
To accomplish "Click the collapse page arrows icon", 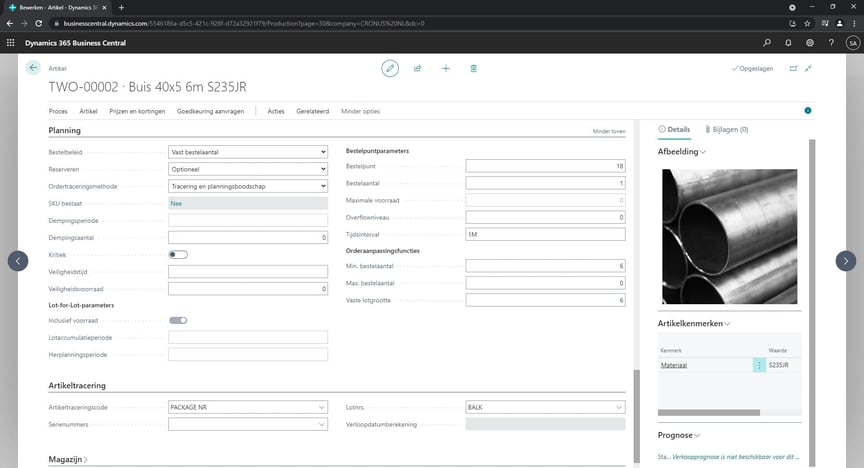I will (808, 68).
